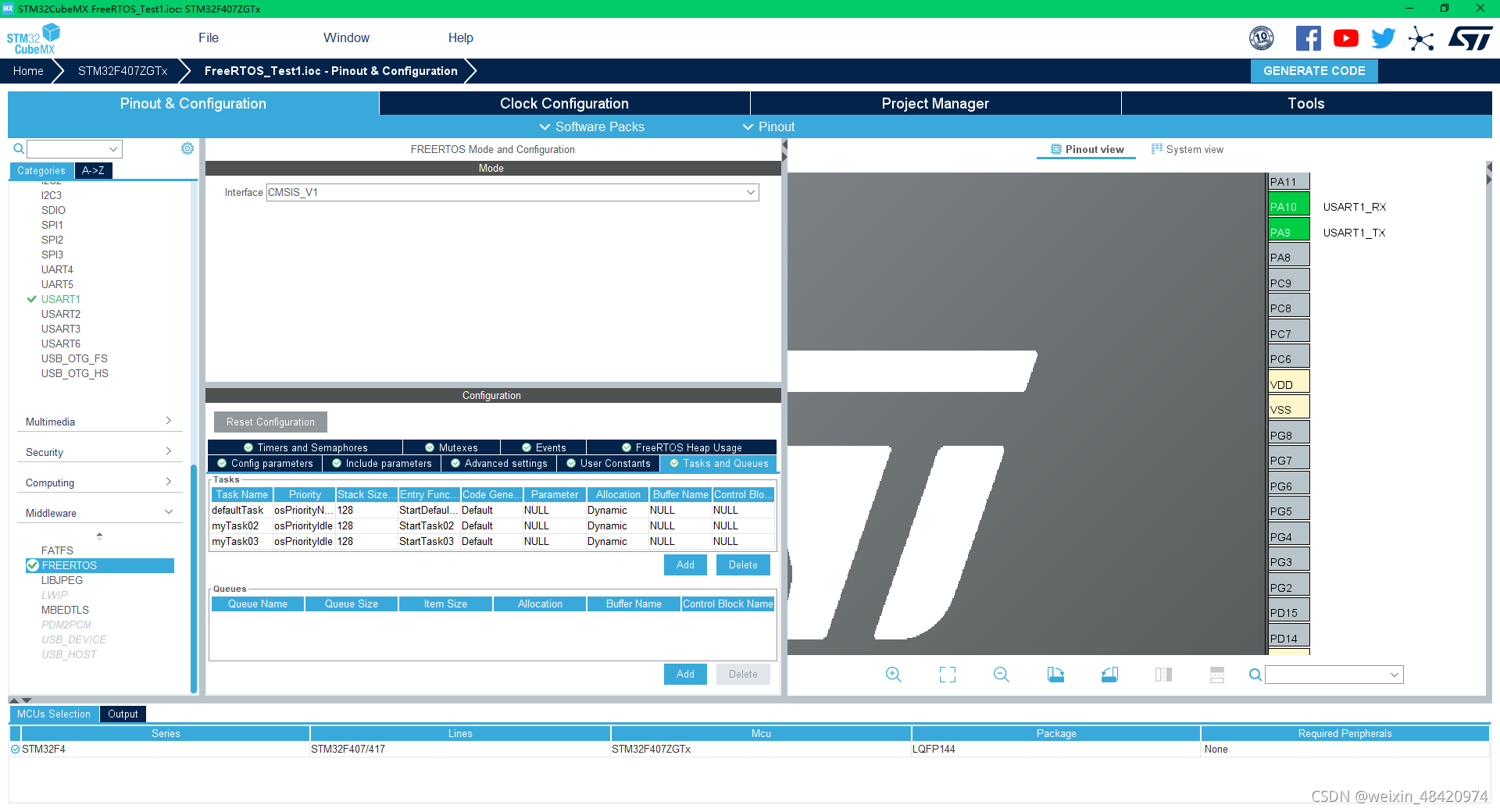The image size is (1500, 812).
Task: Open Timers and Semaphores tab
Action: click(x=305, y=447)
